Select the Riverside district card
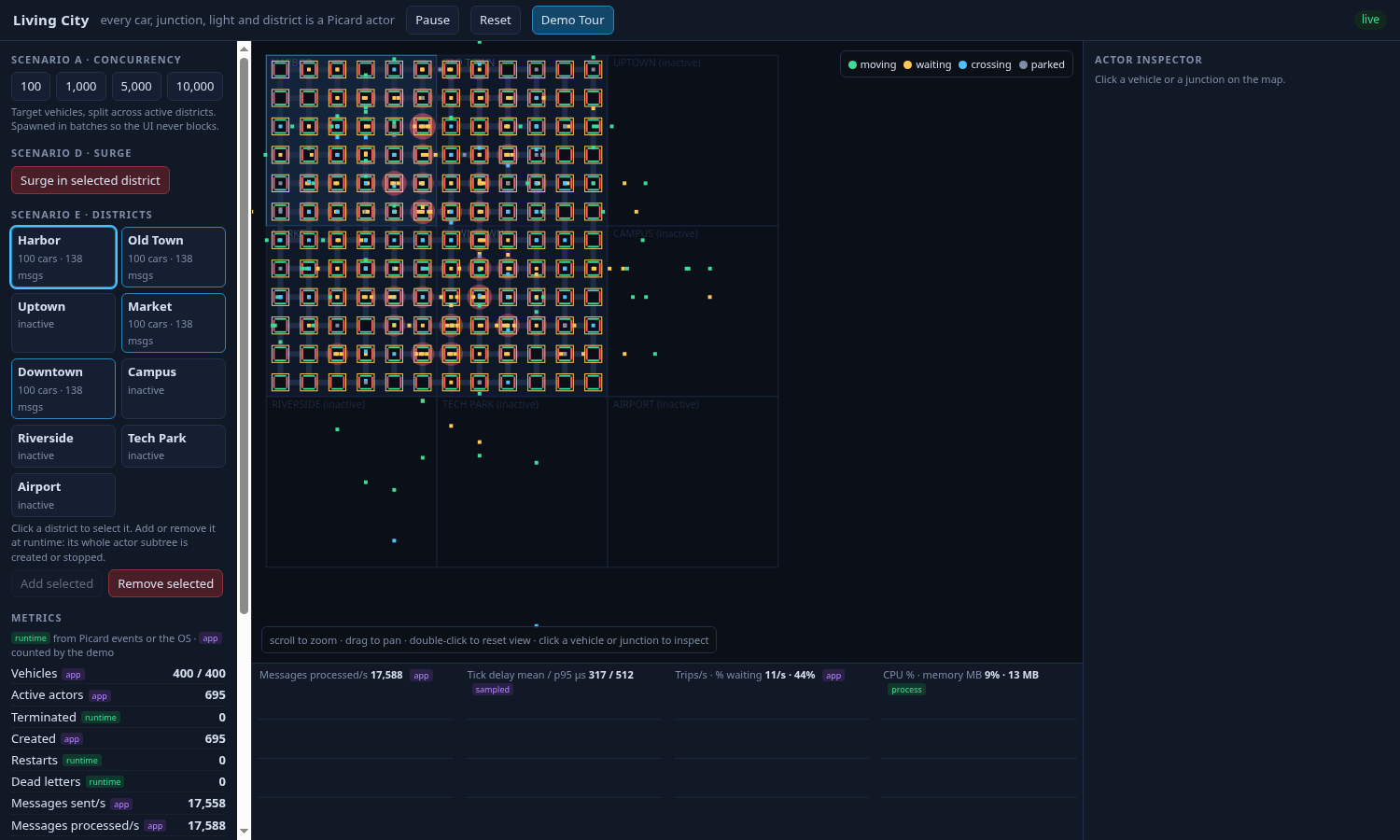1400x840 pixels. click(63, 446)
